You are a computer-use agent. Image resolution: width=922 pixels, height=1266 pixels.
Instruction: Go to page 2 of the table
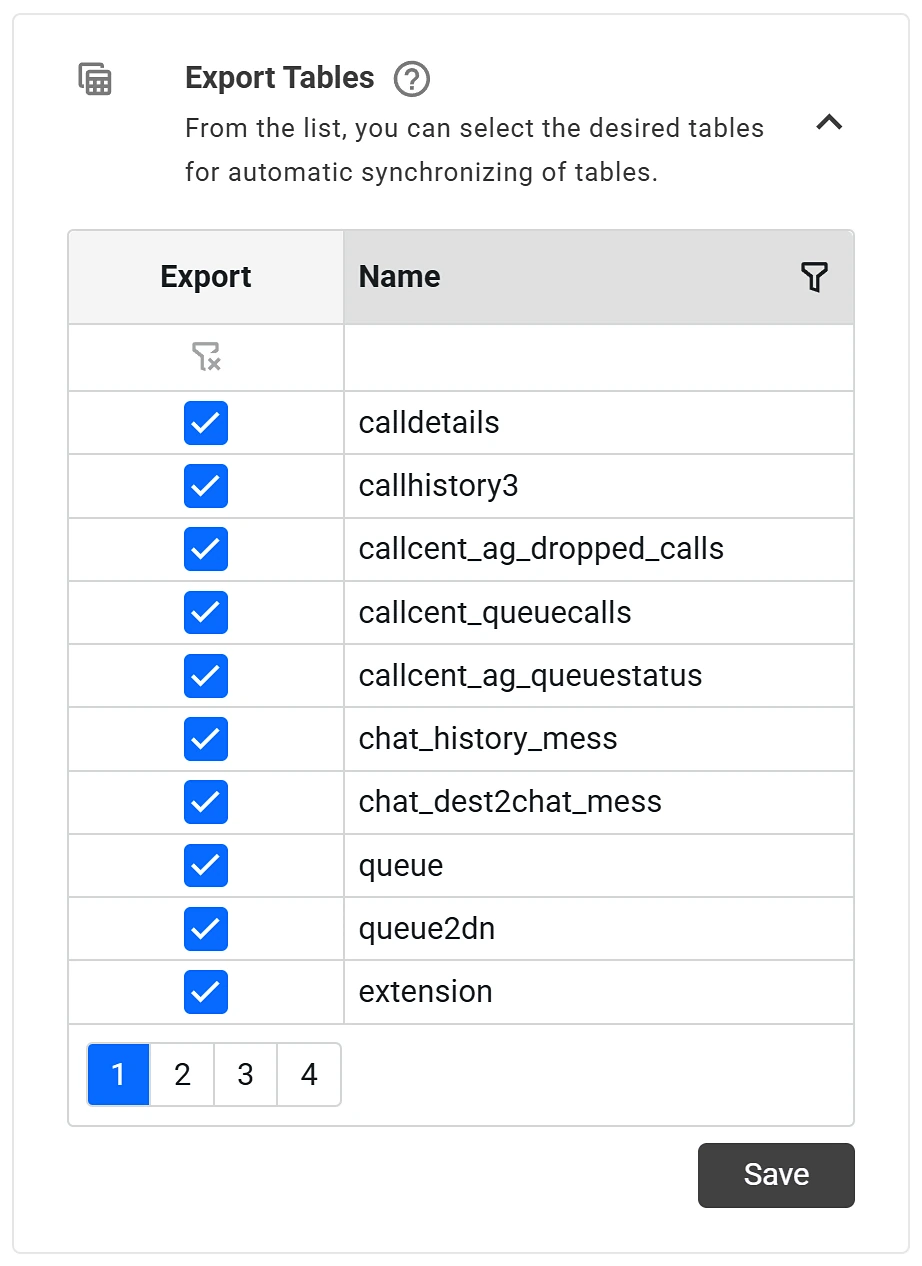(182, 1075)
